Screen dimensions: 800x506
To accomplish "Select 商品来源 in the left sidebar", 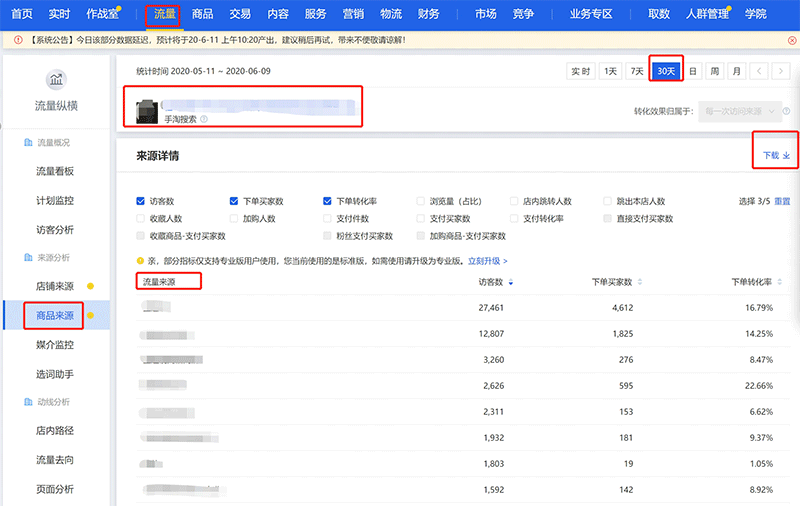I will [x=56, y=316].
